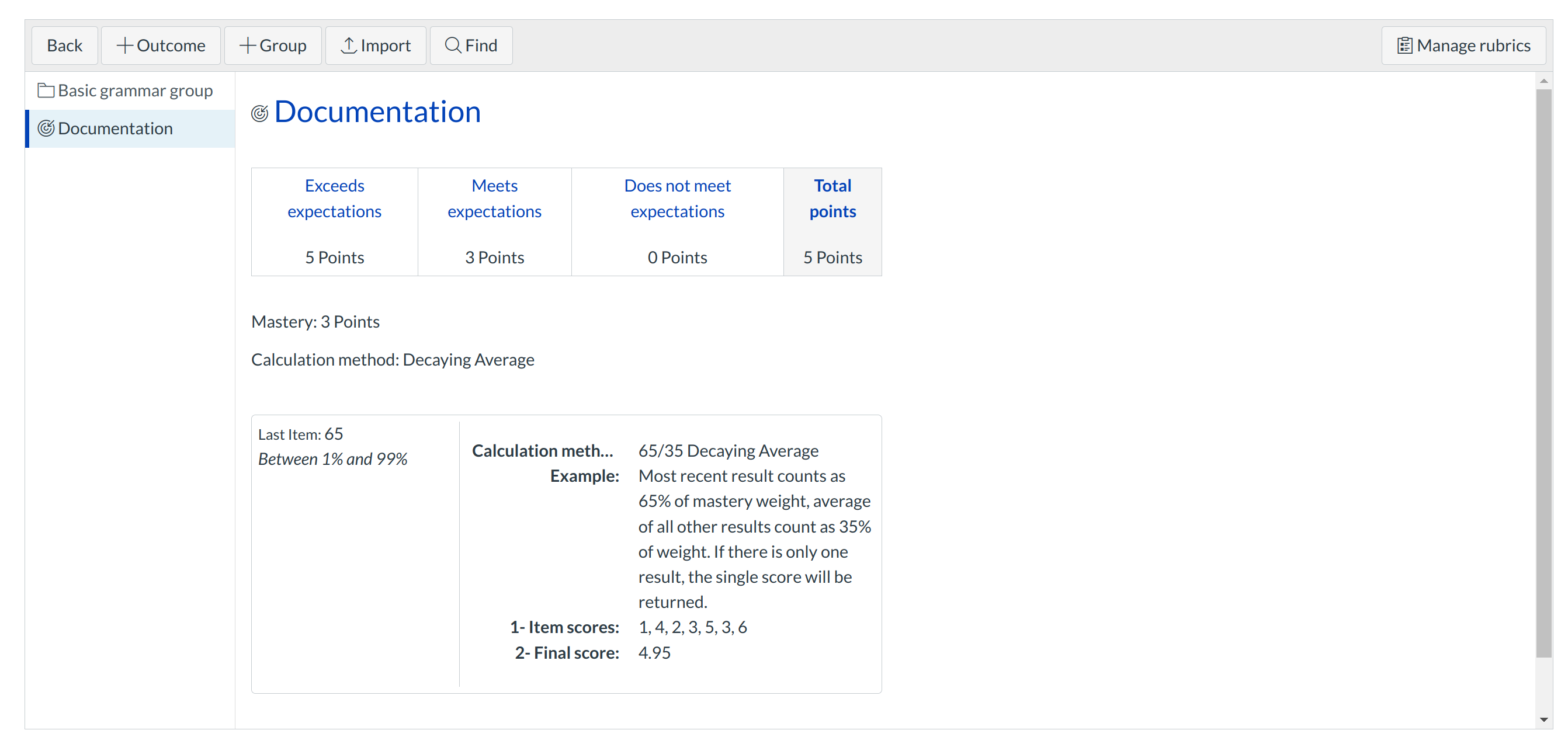Click the folder icon for Basic grammar group
This screenshot has height=751, width=1568.
[x=46, y=91]
